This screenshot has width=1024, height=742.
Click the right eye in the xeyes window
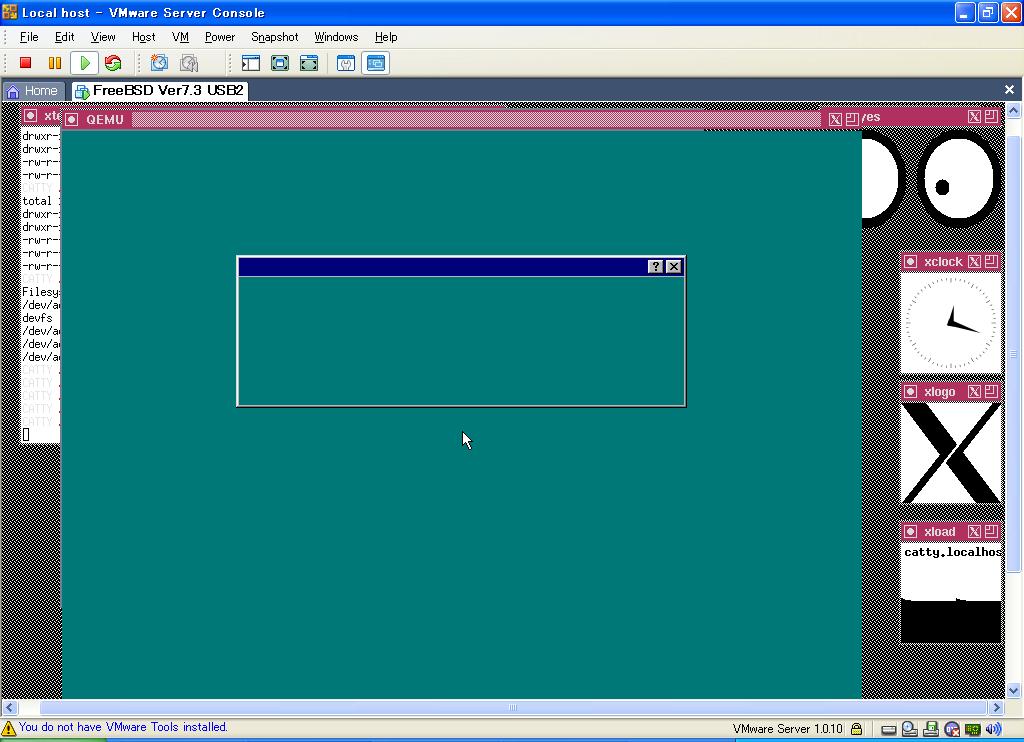[959, 178]
